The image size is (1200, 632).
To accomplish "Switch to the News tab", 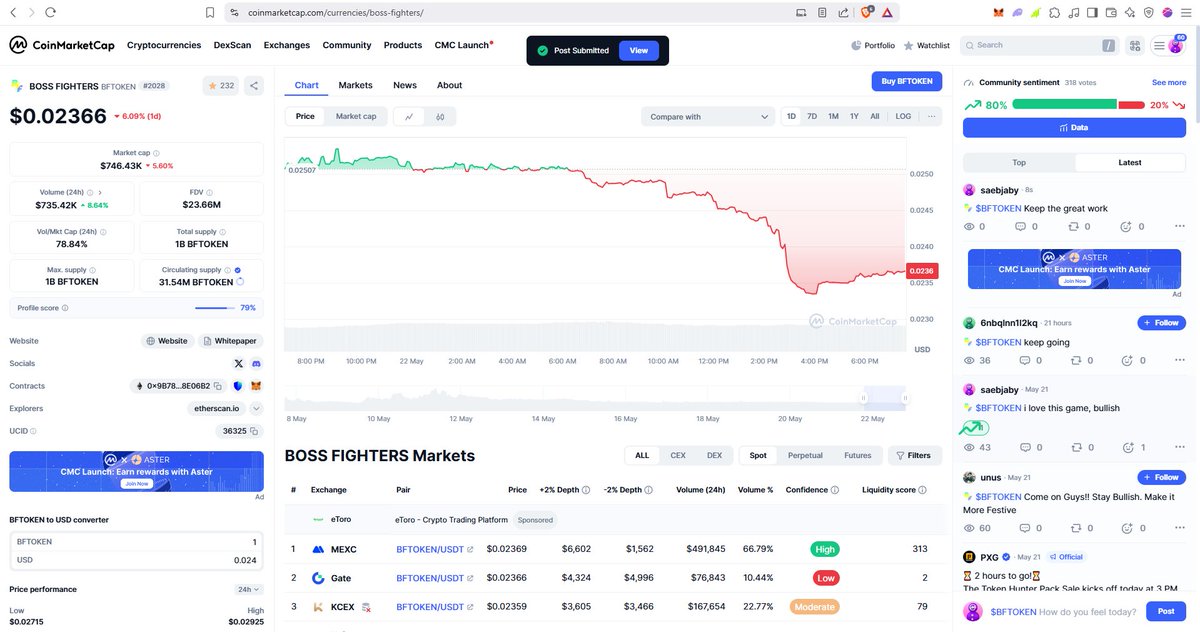I will pyautogui.click(x=405, y=85).
